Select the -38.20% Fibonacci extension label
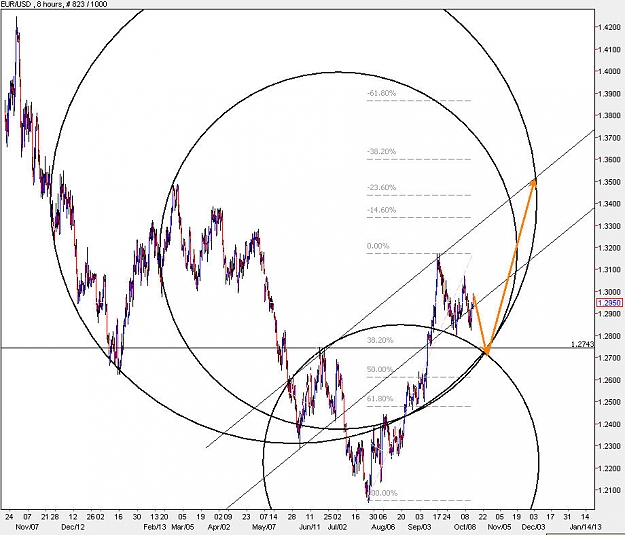The image size is (625, 535). tap(381, 151)
